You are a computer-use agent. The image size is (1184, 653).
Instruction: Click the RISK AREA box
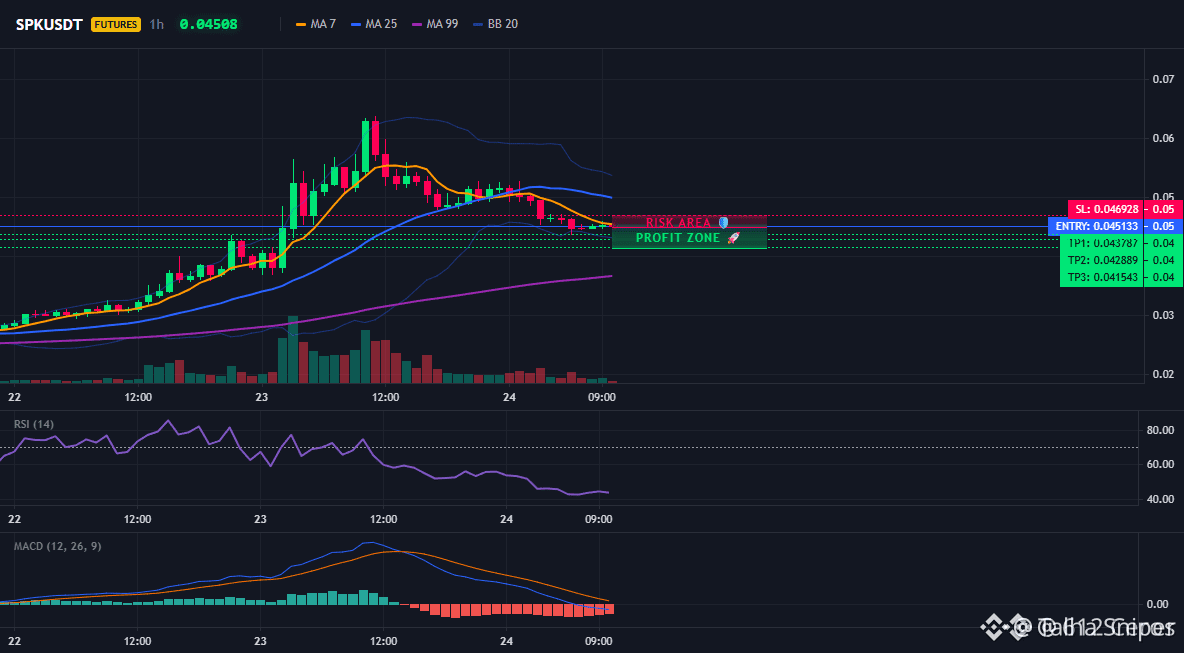tap(689, 222)
